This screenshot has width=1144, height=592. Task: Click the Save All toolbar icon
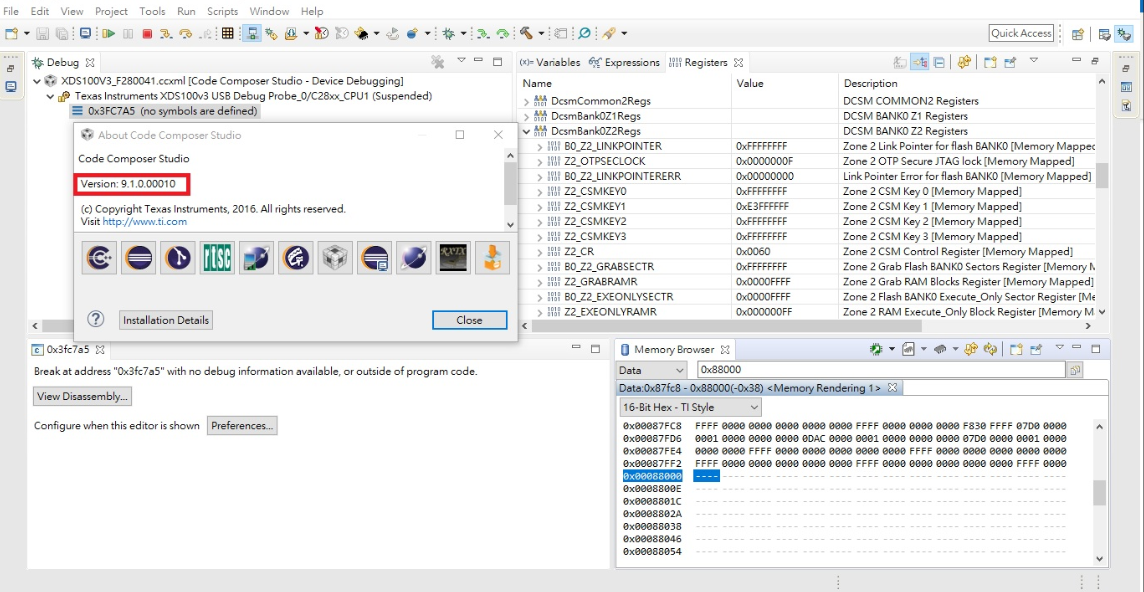coord(62,34)
